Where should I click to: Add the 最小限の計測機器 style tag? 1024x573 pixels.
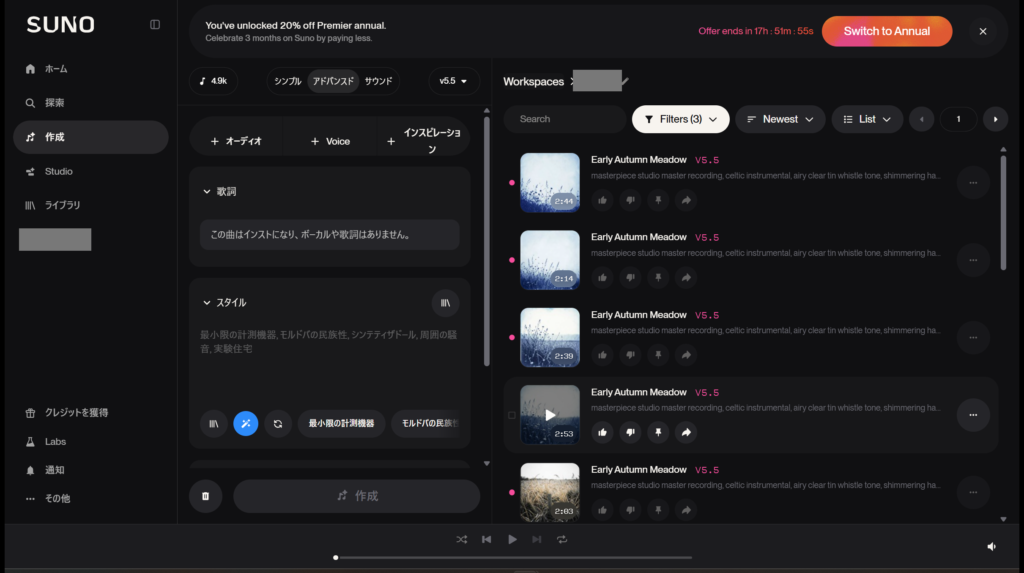pos(342,423)
